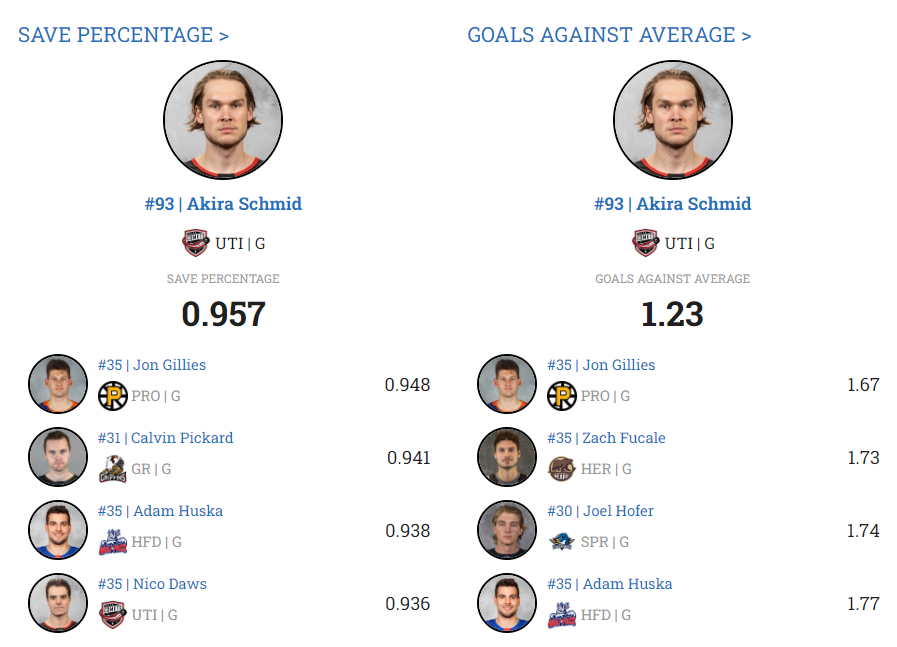This screenshot has height=647, width=897.
Task: Open the Save Percentage full leaderboard
Action: [x=123, y=35]
